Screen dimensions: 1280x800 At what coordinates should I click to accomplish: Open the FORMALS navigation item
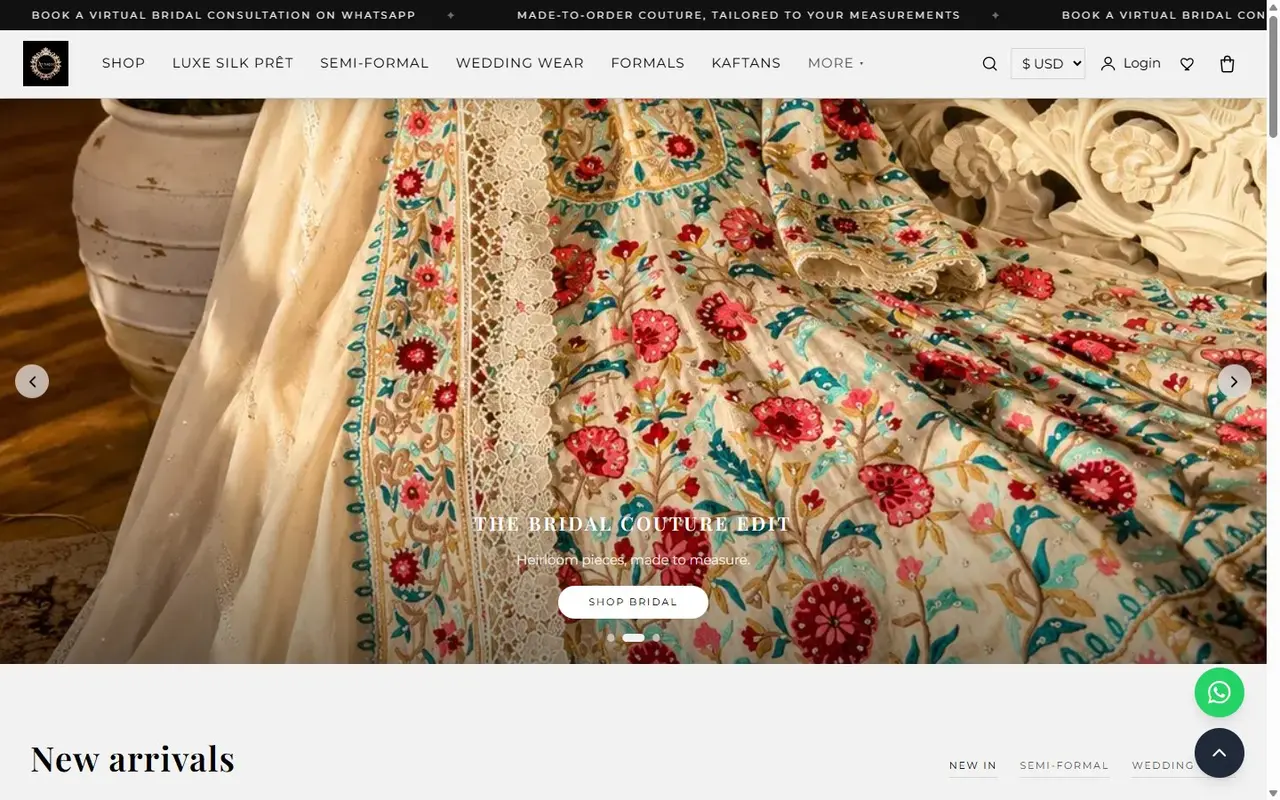click(648, 63)
